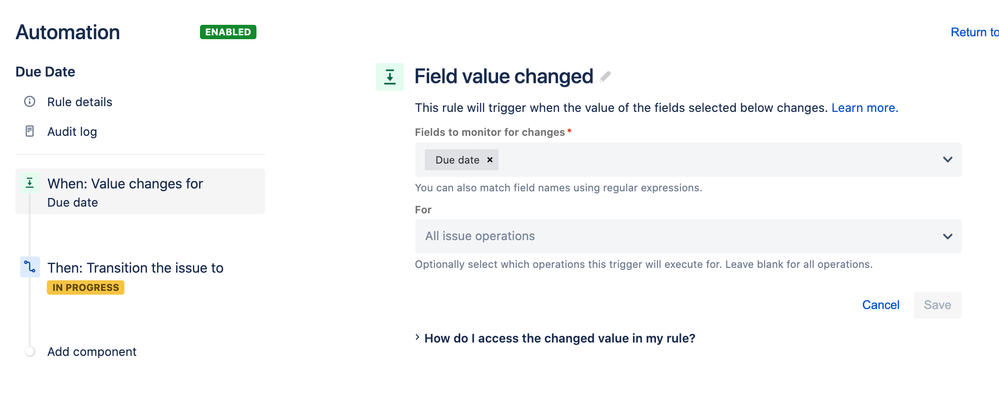The height and width of the screenshot is (397, 999).
Task: Click the blue transition action icon
Action: click(x=29, y=268)
